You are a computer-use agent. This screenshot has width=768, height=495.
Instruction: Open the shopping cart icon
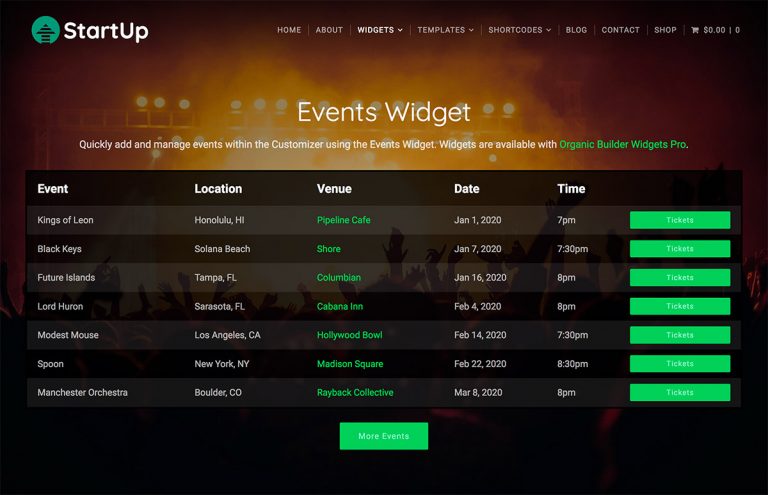coord(695,30)
